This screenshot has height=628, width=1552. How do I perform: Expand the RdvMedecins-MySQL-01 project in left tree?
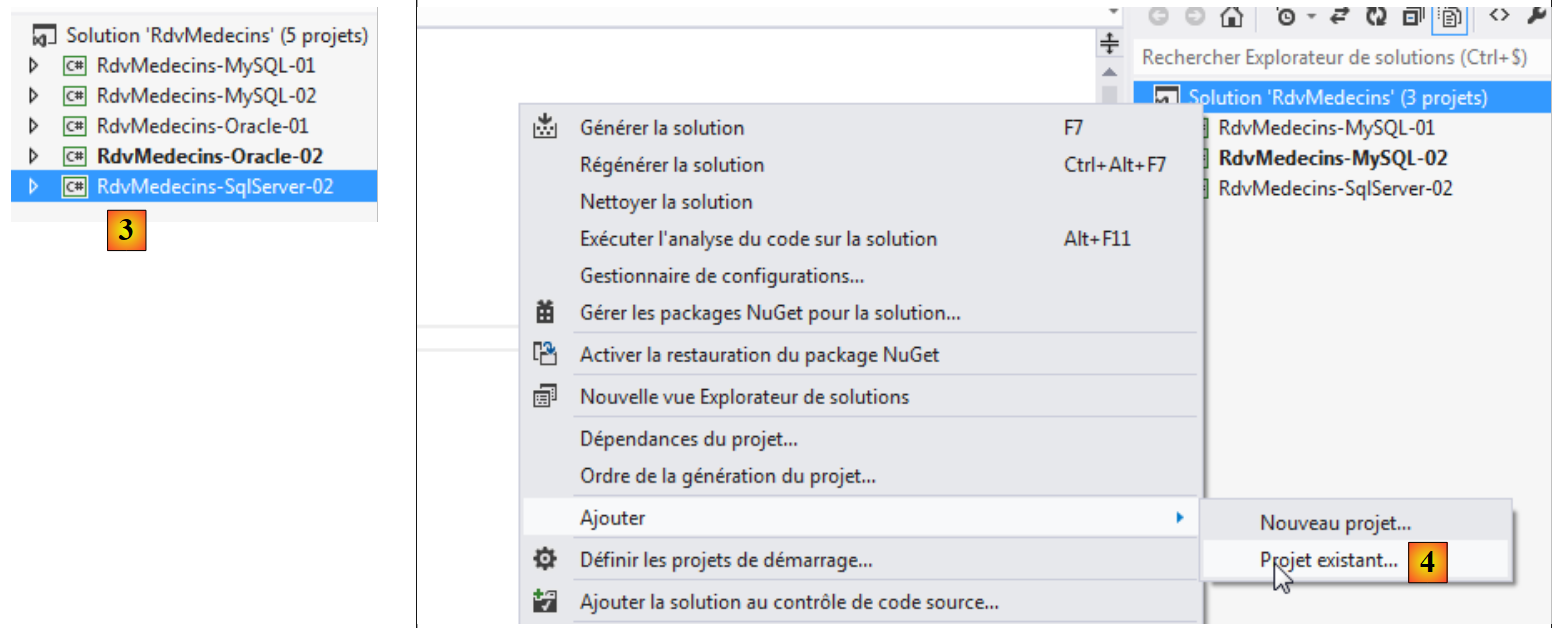pos(33,66)
